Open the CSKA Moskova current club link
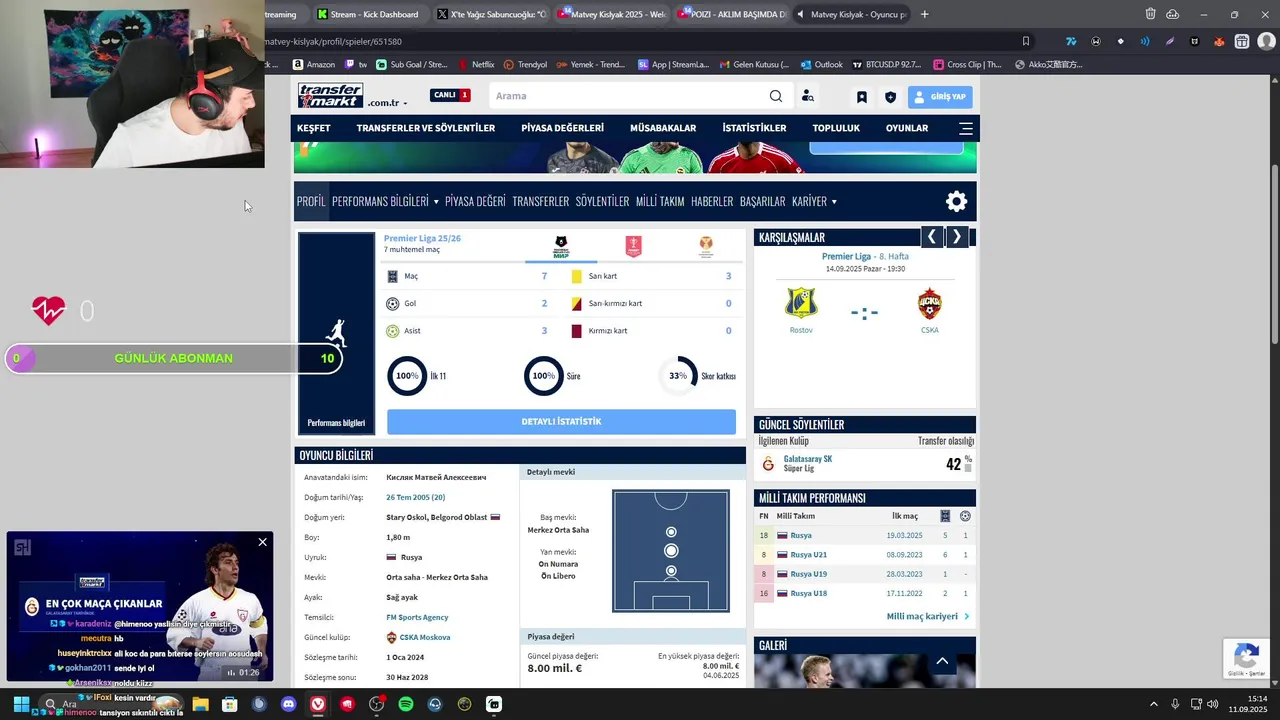The image size is (1280, 720). pyautogui.click(x=425, y=637)
